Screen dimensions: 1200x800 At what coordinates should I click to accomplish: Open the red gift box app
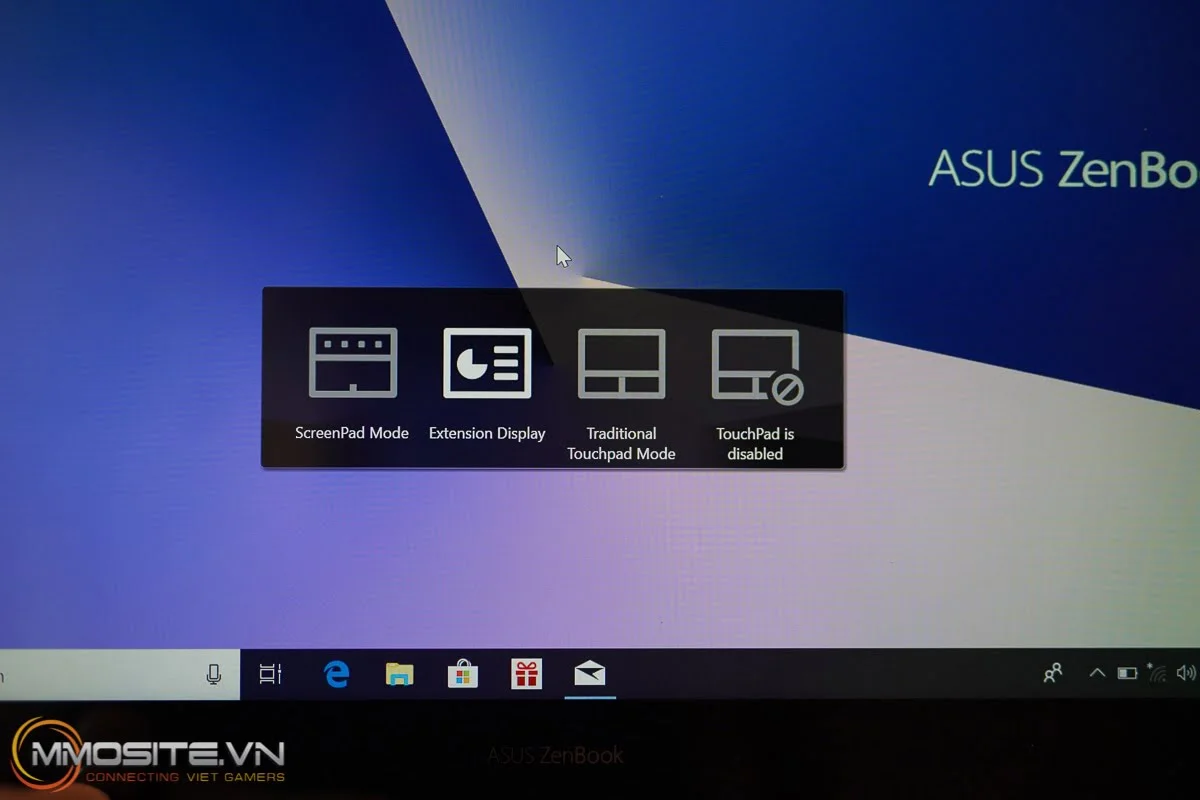[x=526, y=674]
